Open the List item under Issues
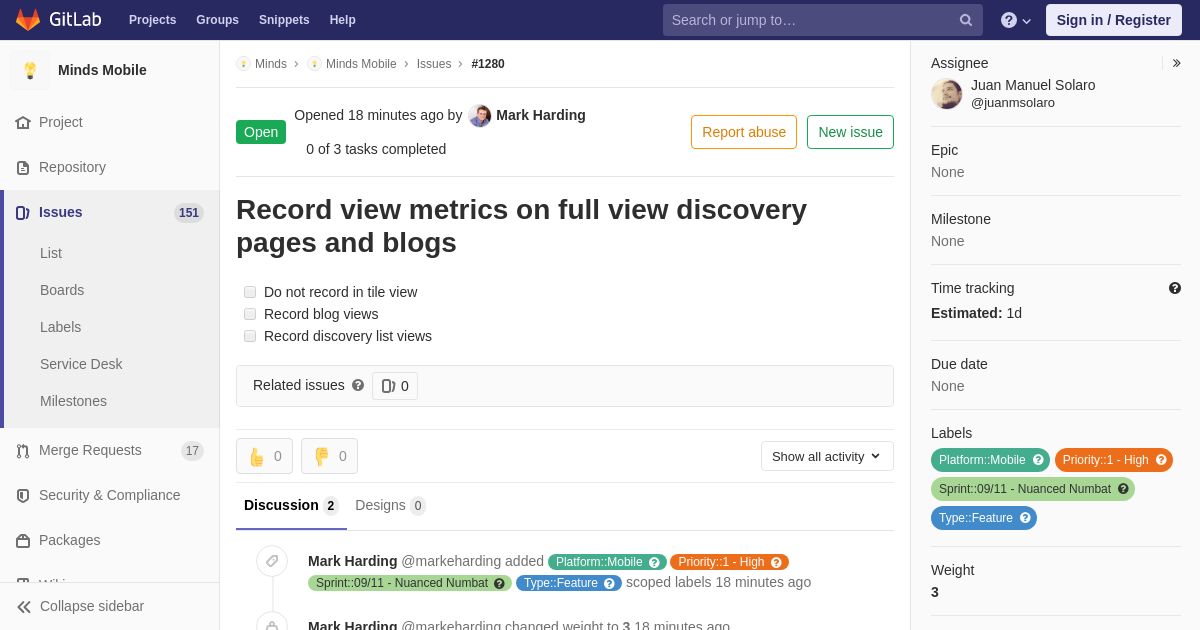Viewport: 1200px width, 630px height. click(51, 253)
